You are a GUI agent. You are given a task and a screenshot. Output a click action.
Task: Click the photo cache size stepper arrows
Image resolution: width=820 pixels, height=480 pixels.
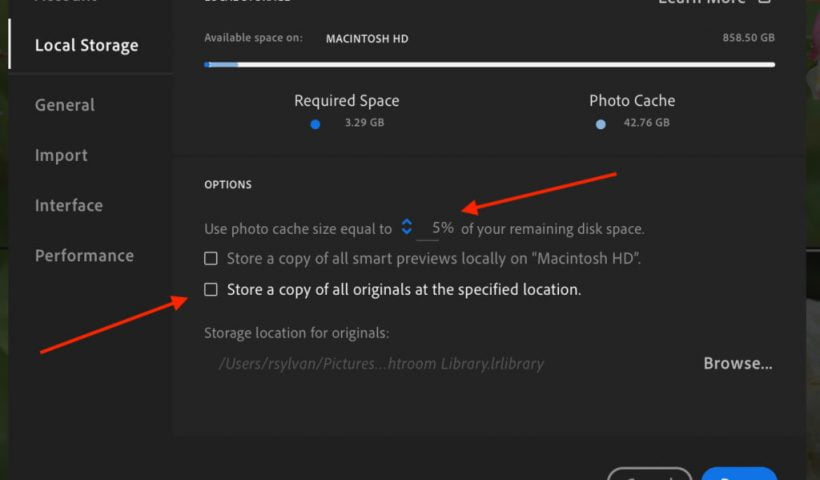click(406, 227)
